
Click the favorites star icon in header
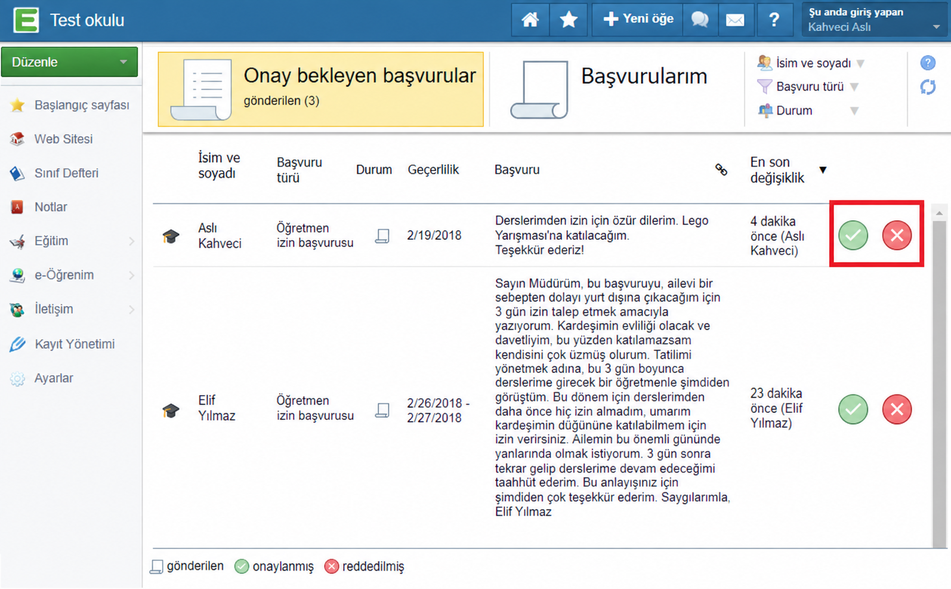pyautogui.click(x=568, y=20)
